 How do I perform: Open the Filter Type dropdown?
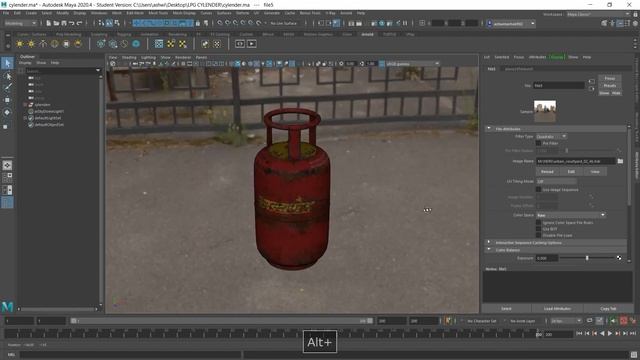[551, 137]
